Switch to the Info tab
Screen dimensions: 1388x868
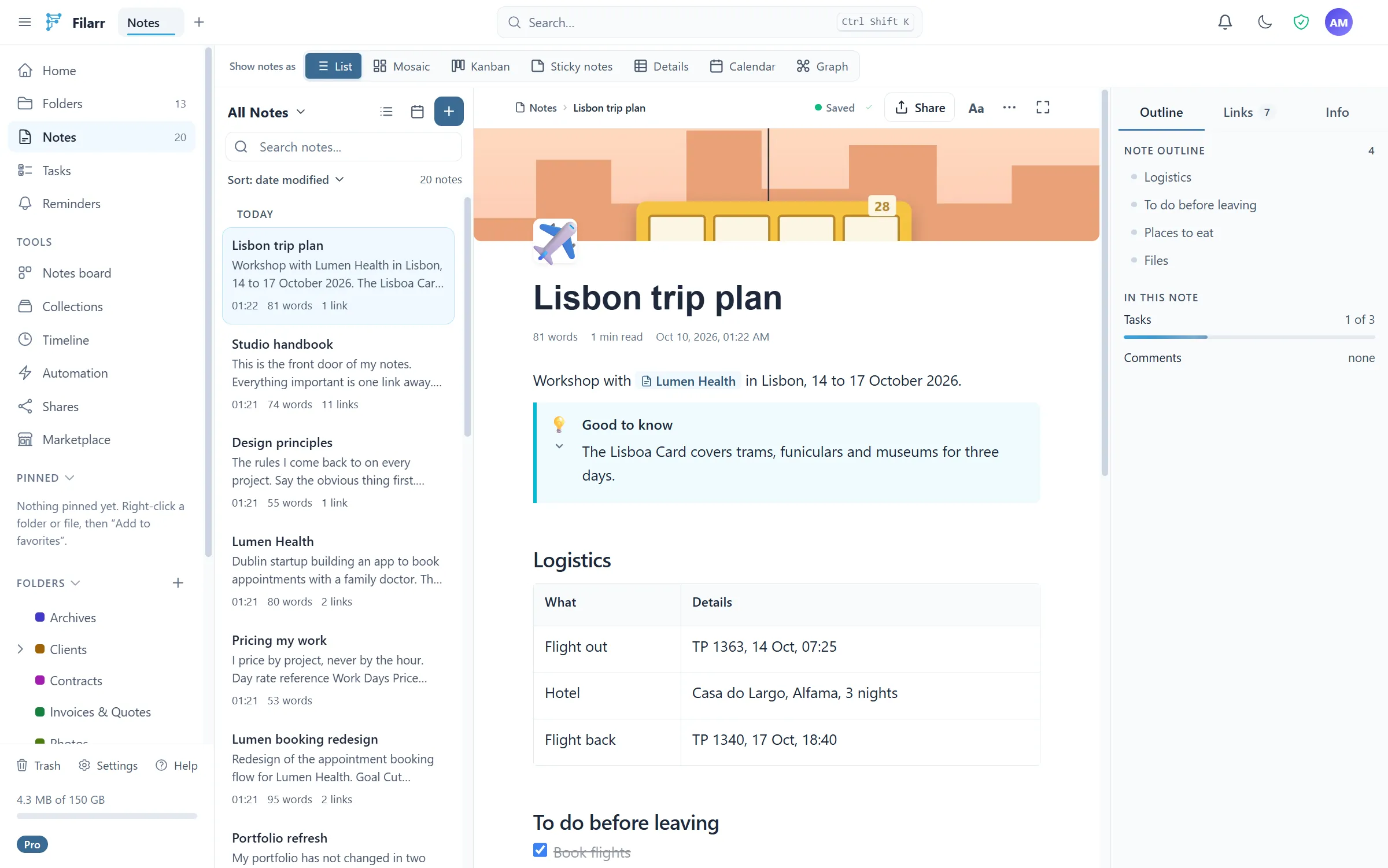coord(1337,112)
